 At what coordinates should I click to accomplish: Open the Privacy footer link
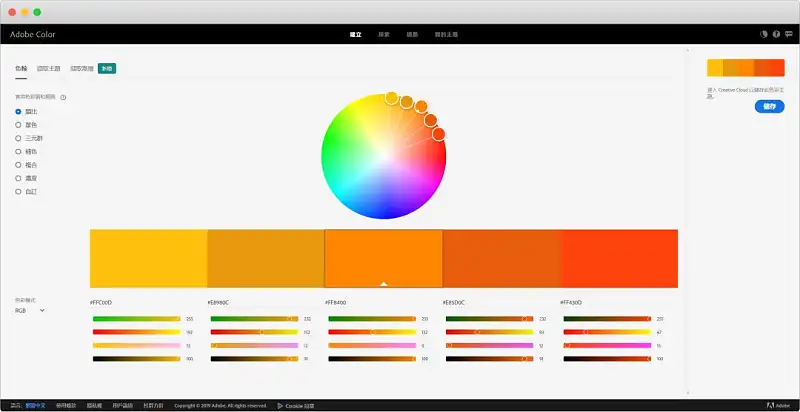94,406
